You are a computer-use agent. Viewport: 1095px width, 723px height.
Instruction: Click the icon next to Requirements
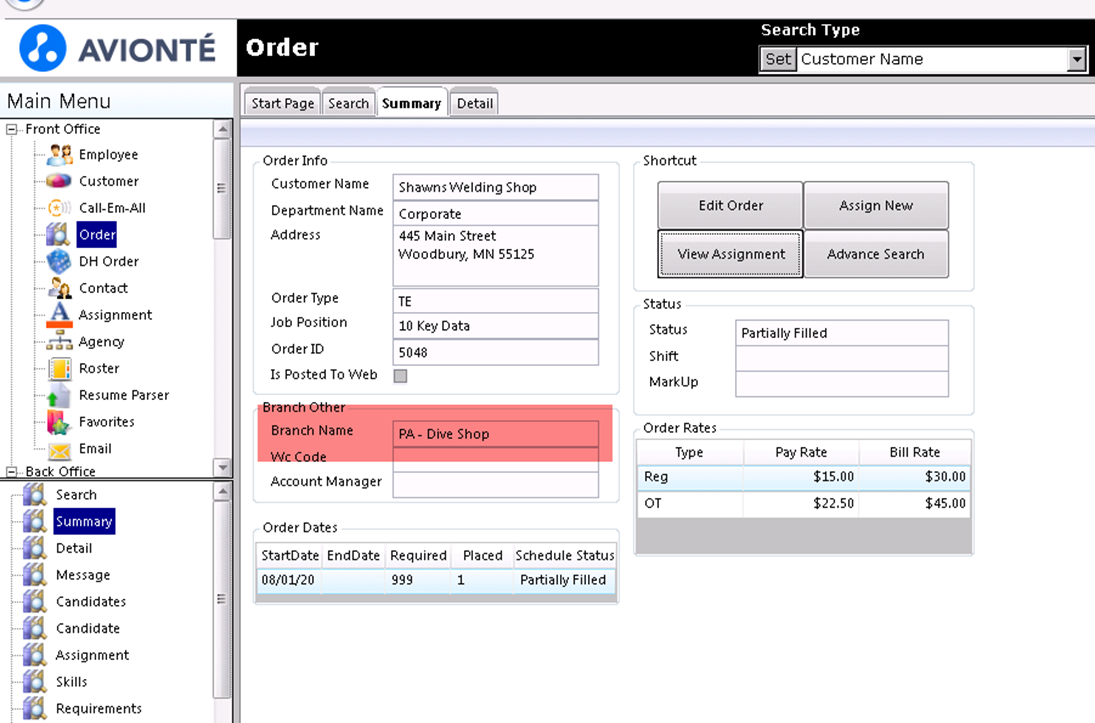click(x=34, y=708)
